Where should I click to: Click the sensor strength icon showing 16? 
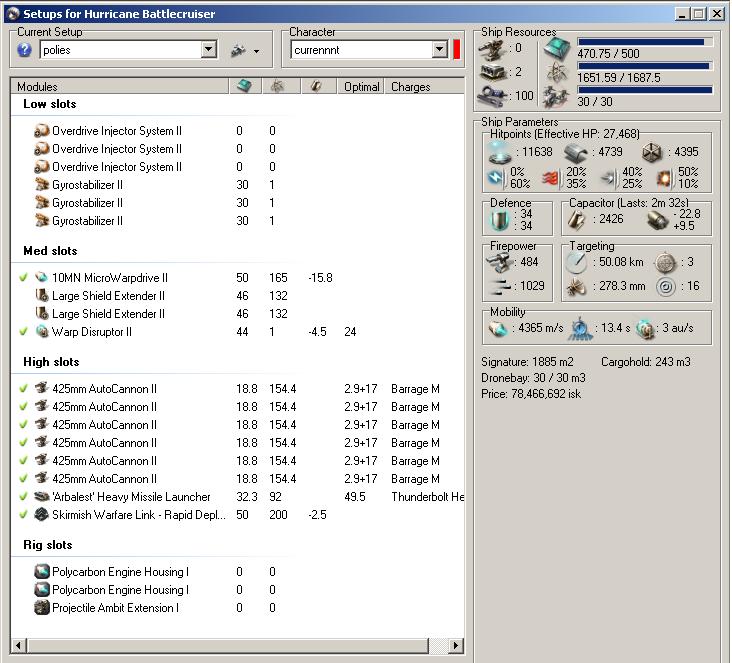pyautogui.click(x=666, y=287)
